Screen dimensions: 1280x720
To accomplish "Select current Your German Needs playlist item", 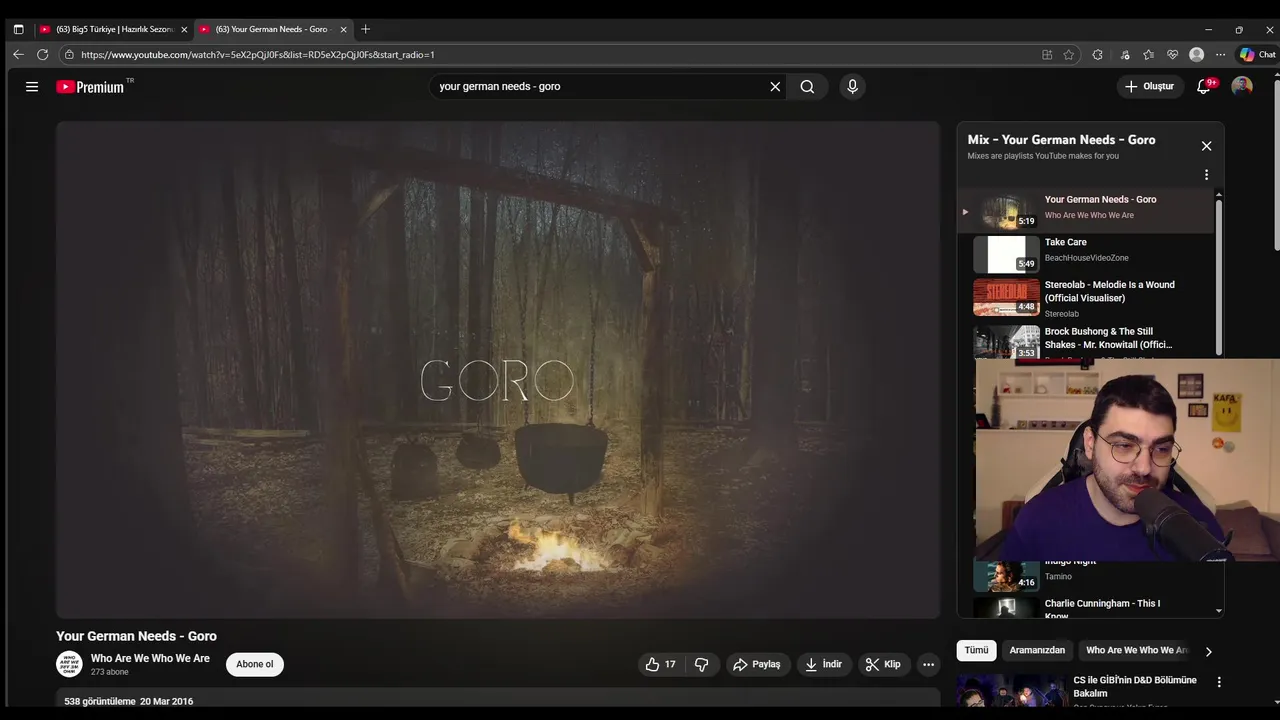I will [1084, 211].
